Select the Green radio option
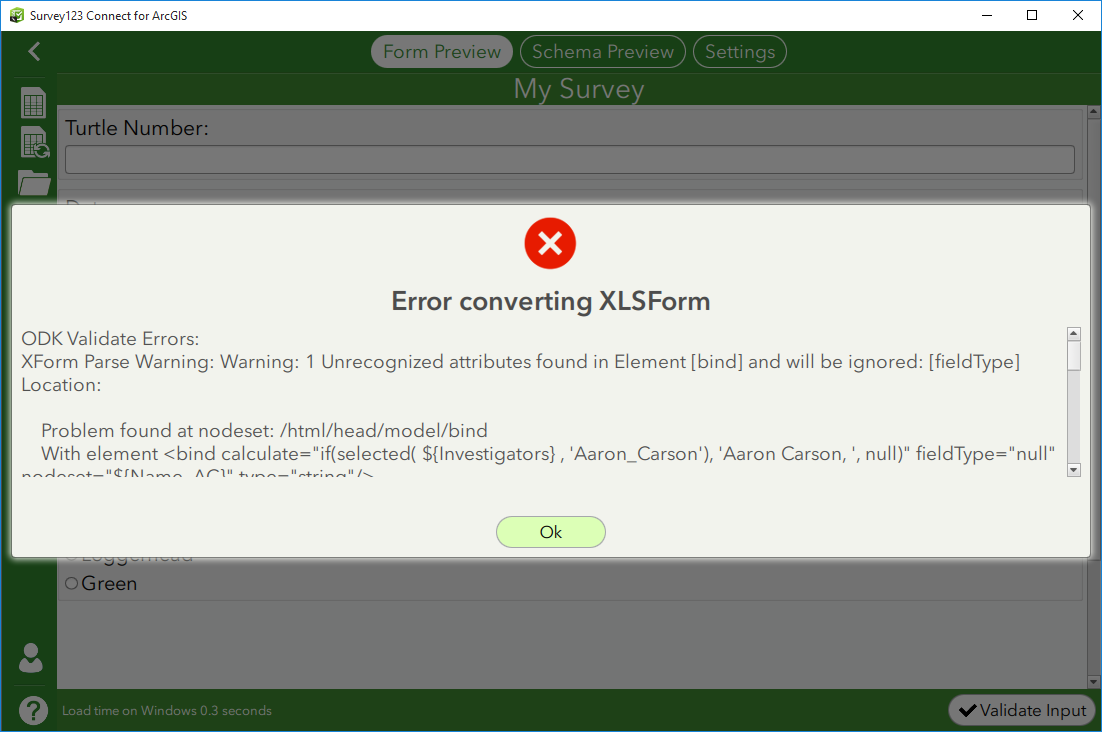The image size is (1102, 732). click(x=72, y=583)
